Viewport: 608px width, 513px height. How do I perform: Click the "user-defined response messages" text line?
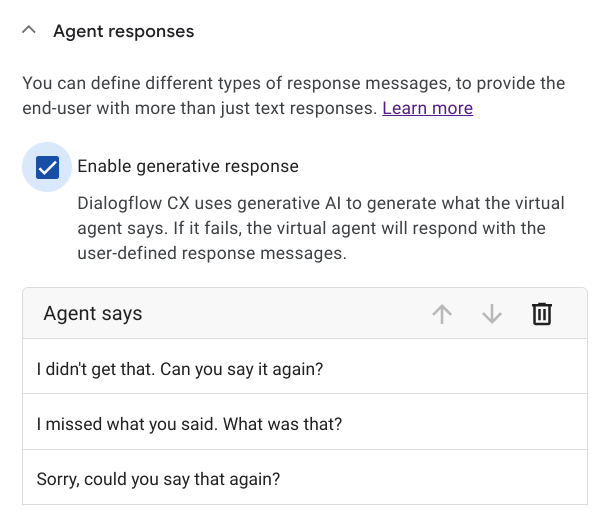[211, 253]
